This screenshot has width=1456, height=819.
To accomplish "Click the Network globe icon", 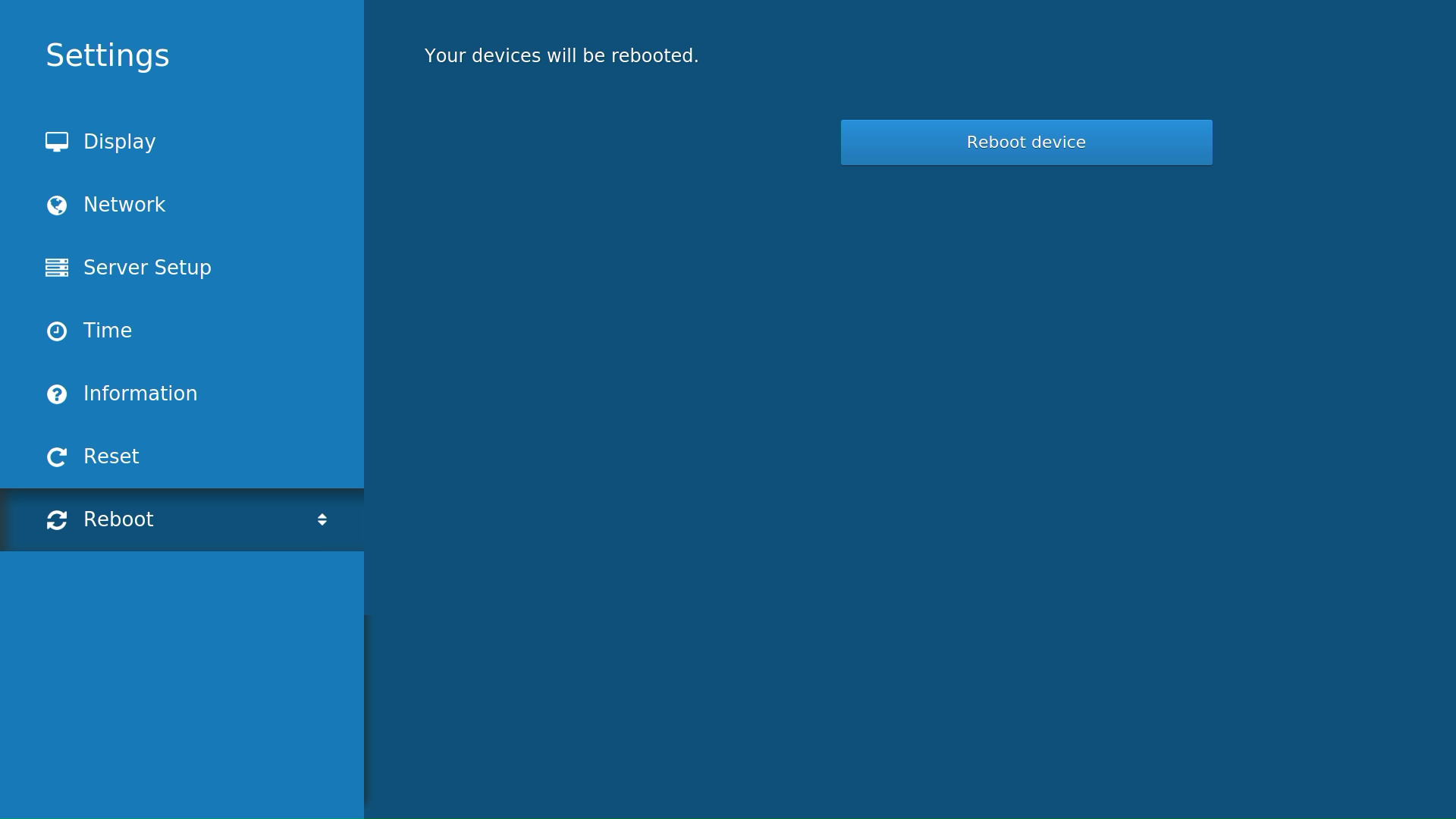I will 58,205.
